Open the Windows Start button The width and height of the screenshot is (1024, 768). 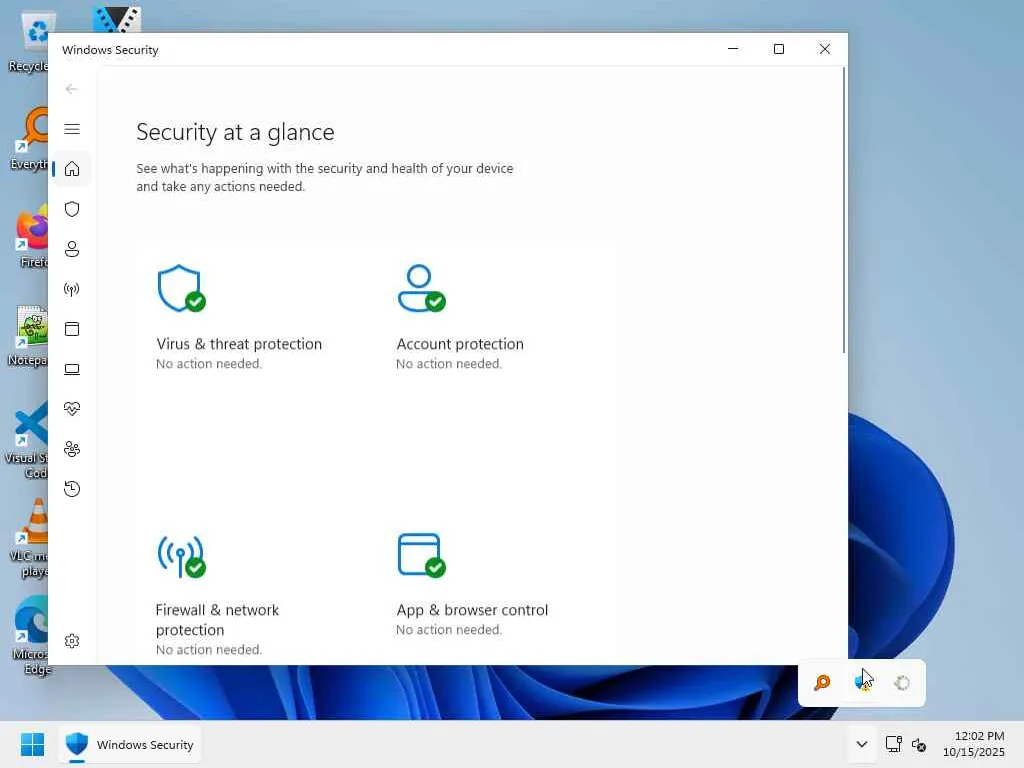[32, 744]
